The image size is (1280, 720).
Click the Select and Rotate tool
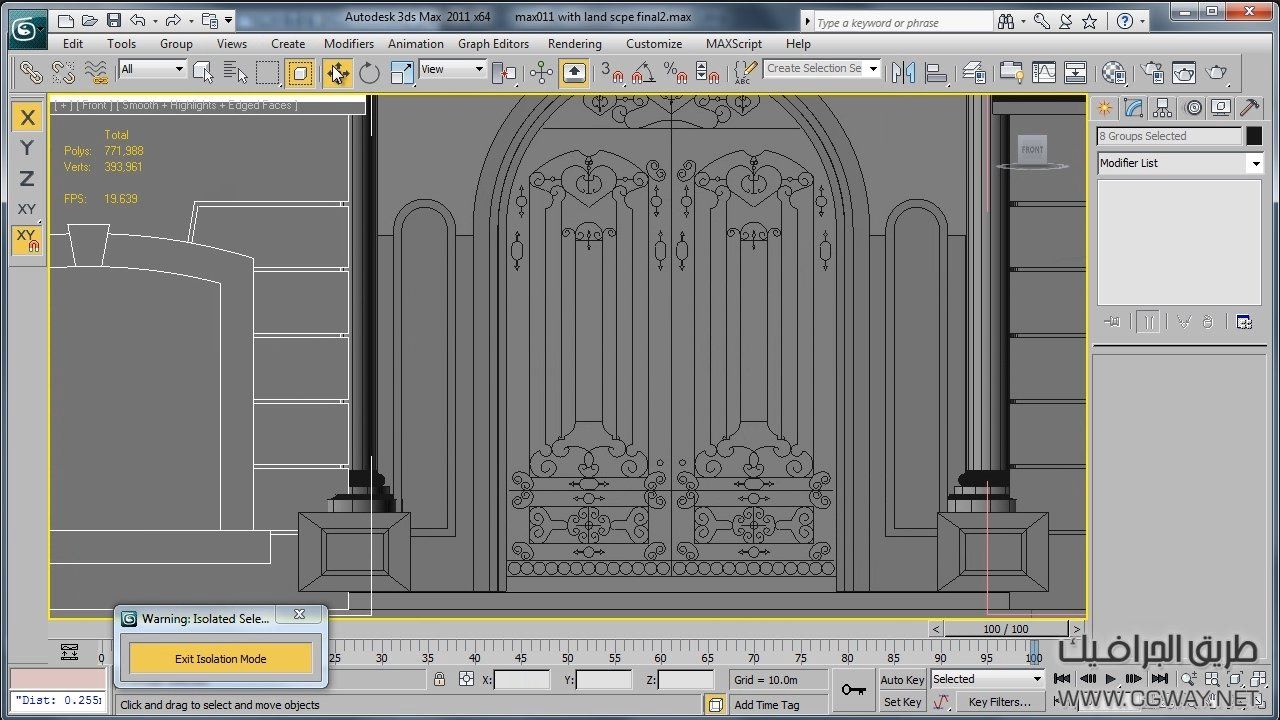pyautogui.click(x=370, y=72)
